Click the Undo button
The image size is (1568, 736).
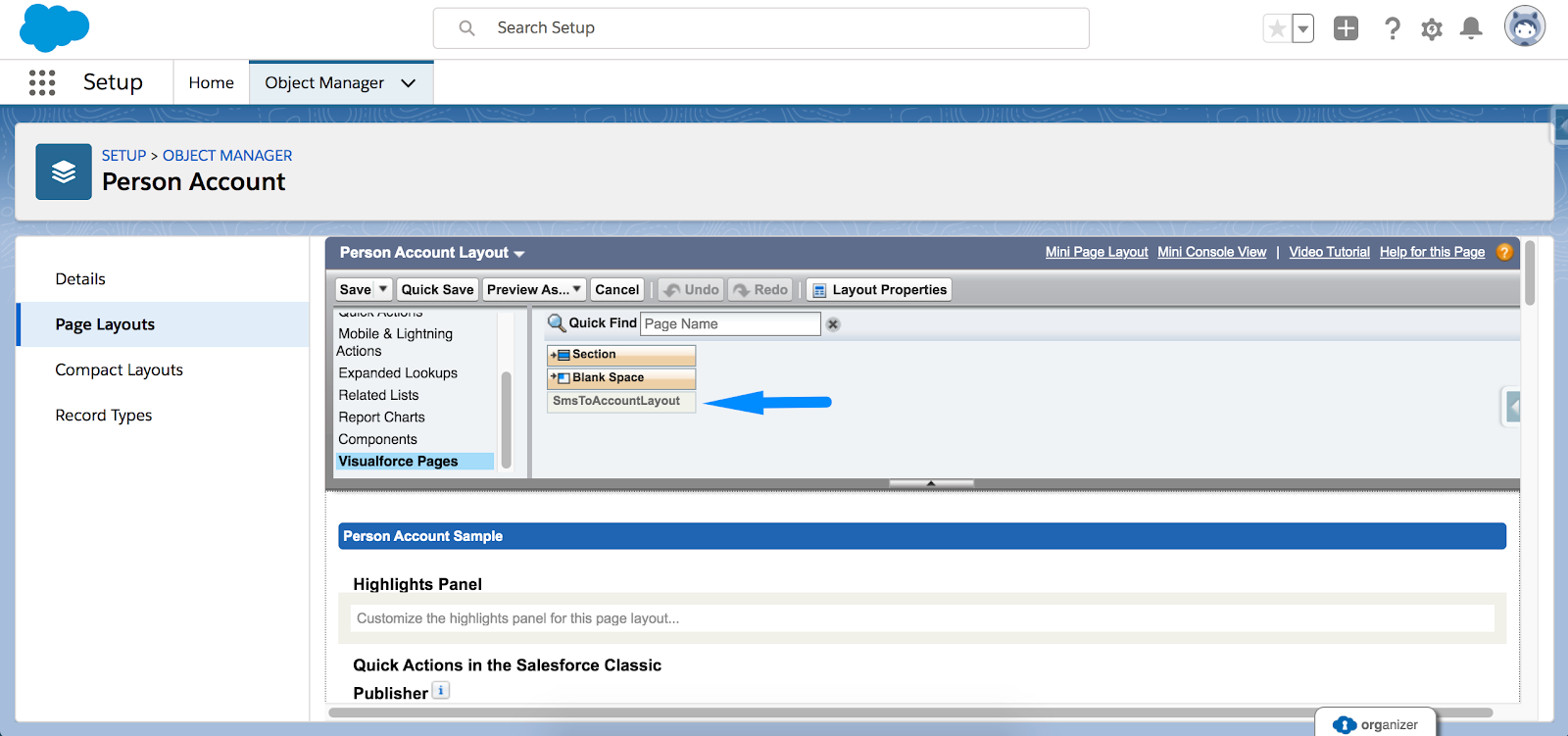coord(692,289)
